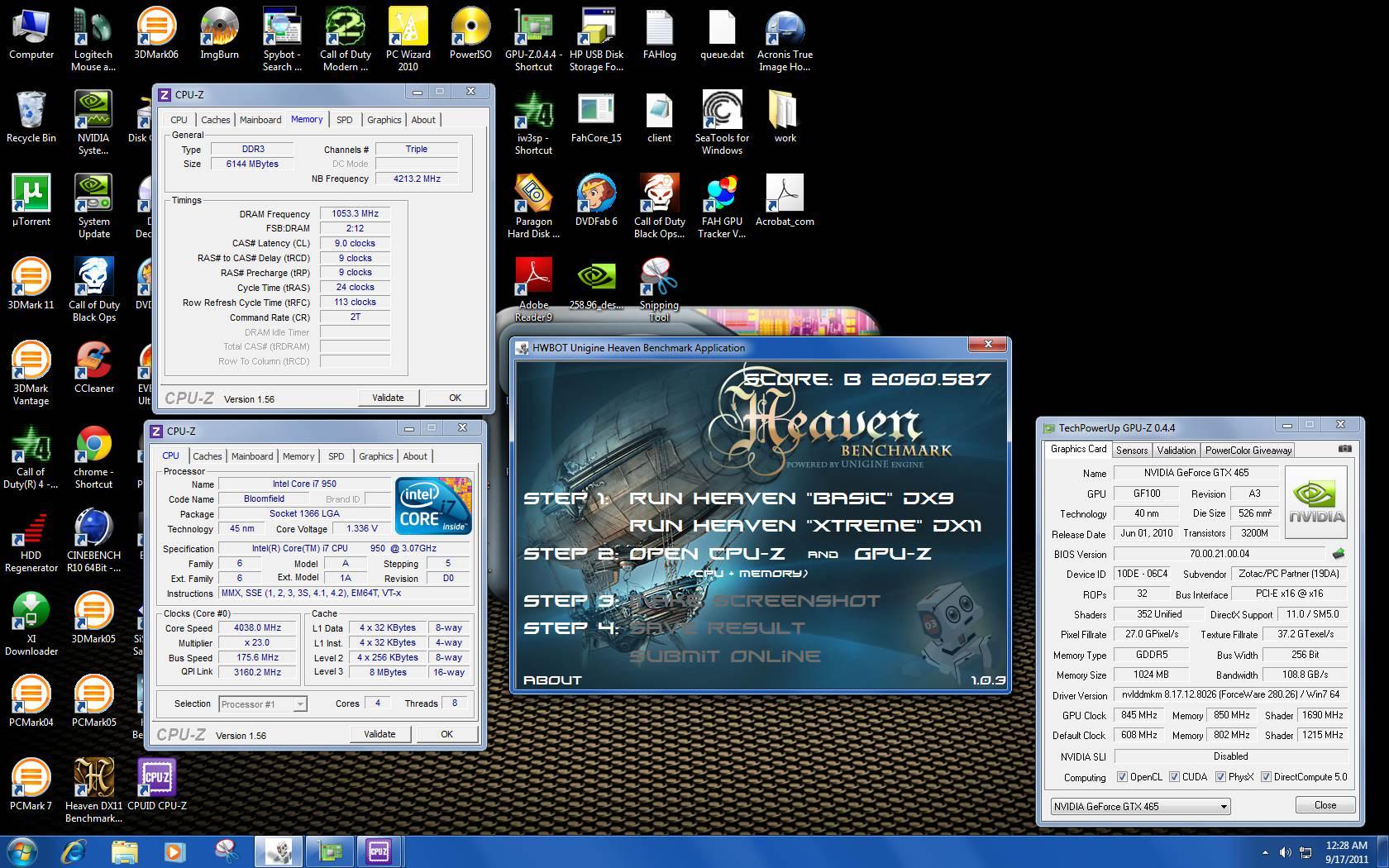Open µTorrent desktop icon
Image resolution: width=1389 pixels, height=868 pixels.
31,200
